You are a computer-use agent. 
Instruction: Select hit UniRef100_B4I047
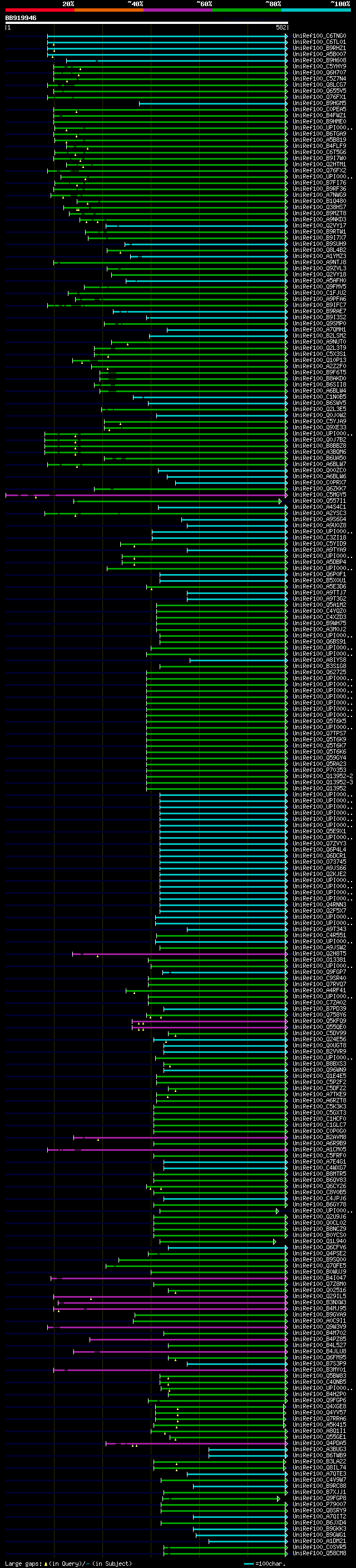(319, 1278)
